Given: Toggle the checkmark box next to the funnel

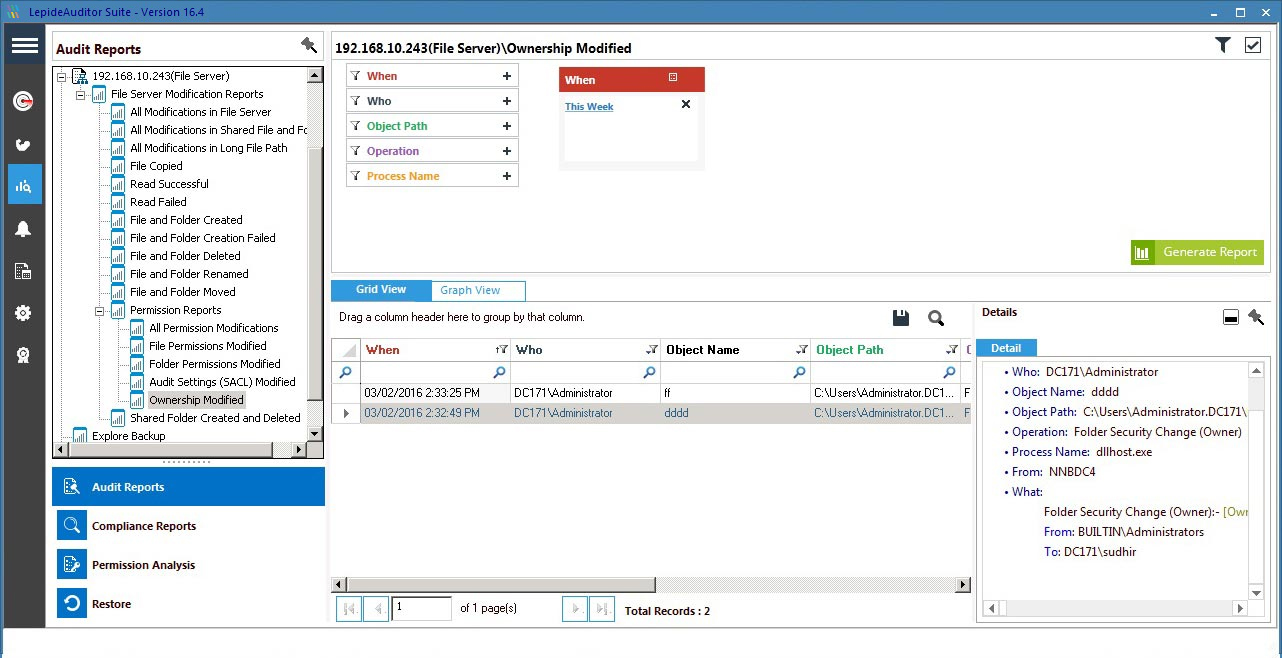Looking at the screenshot, I should click(x=1253, y=45).
